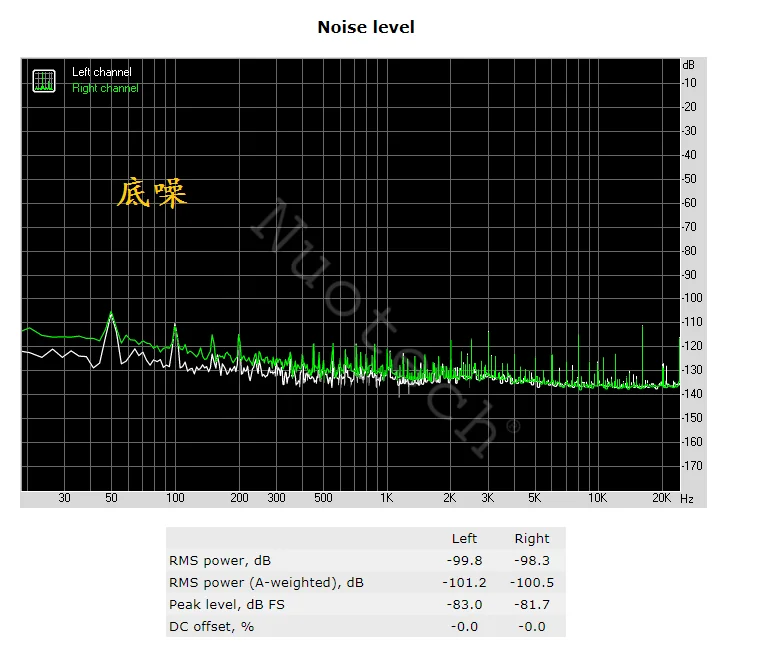777x669 pixels.
Task: Click the 30 Hz axis label
Action: point(64,498)
